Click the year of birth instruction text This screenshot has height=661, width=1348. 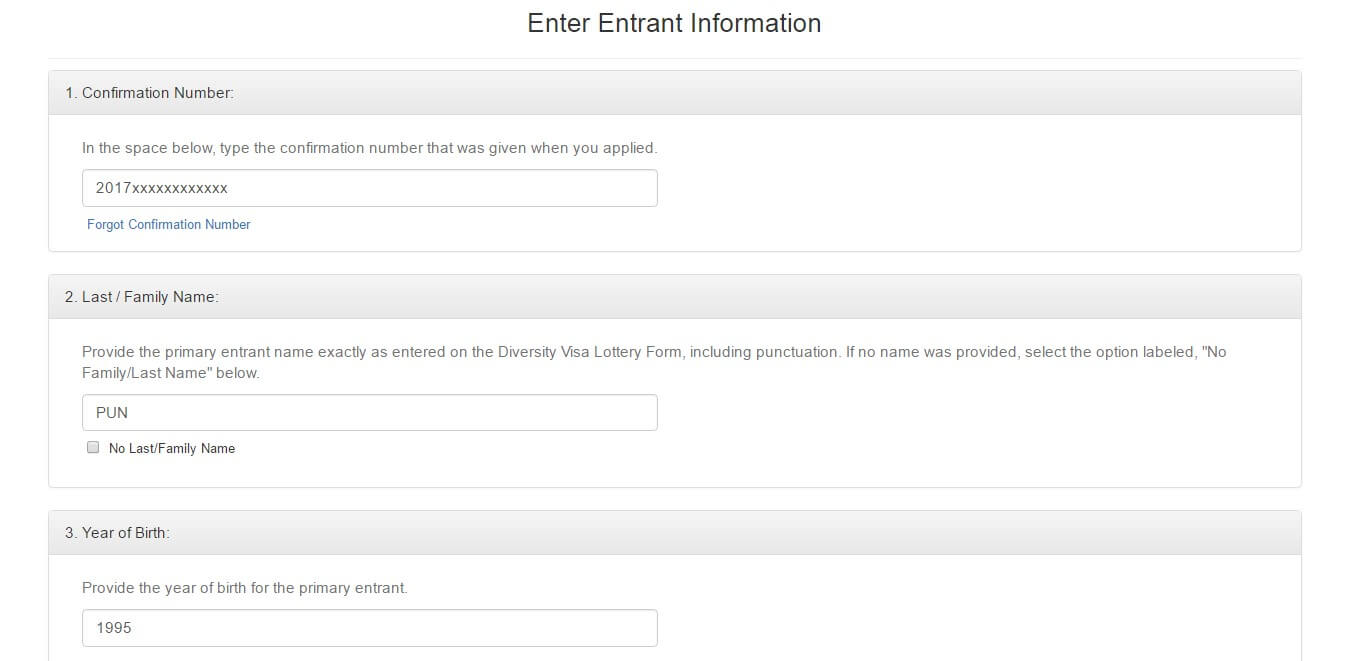[x=244, y=588]
